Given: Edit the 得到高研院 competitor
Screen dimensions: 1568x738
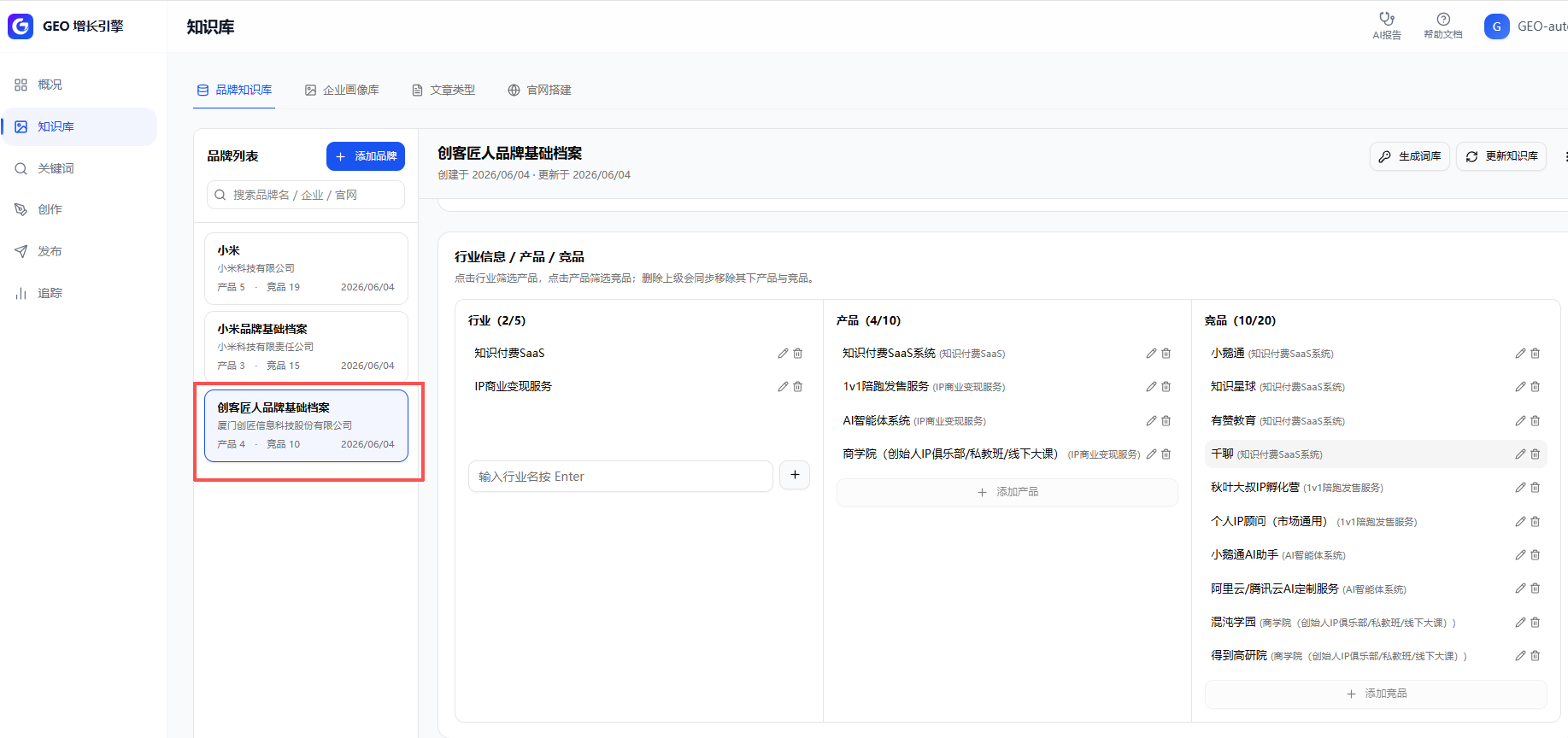Looking at the screenshot, I should click(1520, 656).
